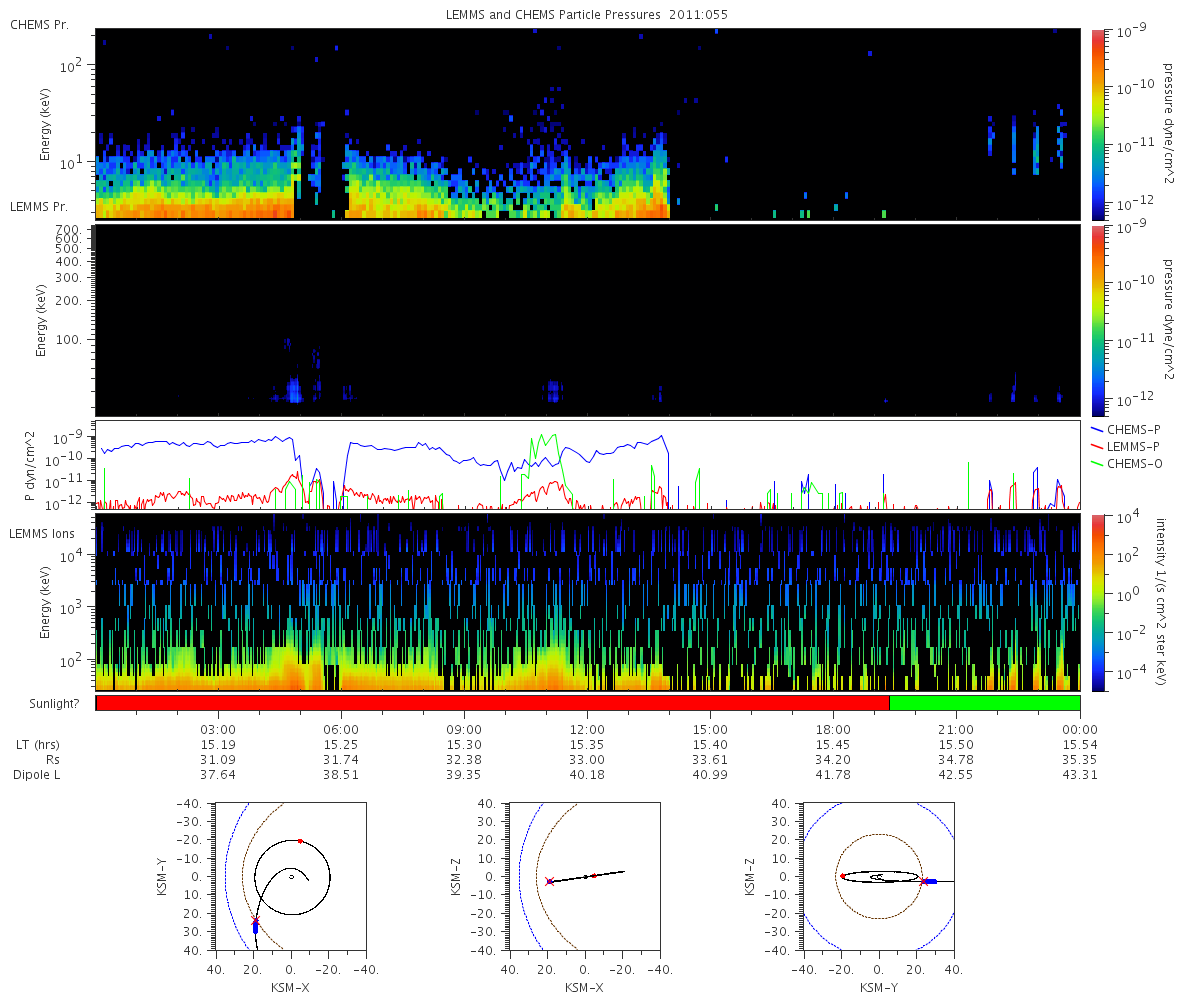Viewport: 1200px width, 1000px height.
Task: Click the 03:00 time axis label
Action: (218, 730)
